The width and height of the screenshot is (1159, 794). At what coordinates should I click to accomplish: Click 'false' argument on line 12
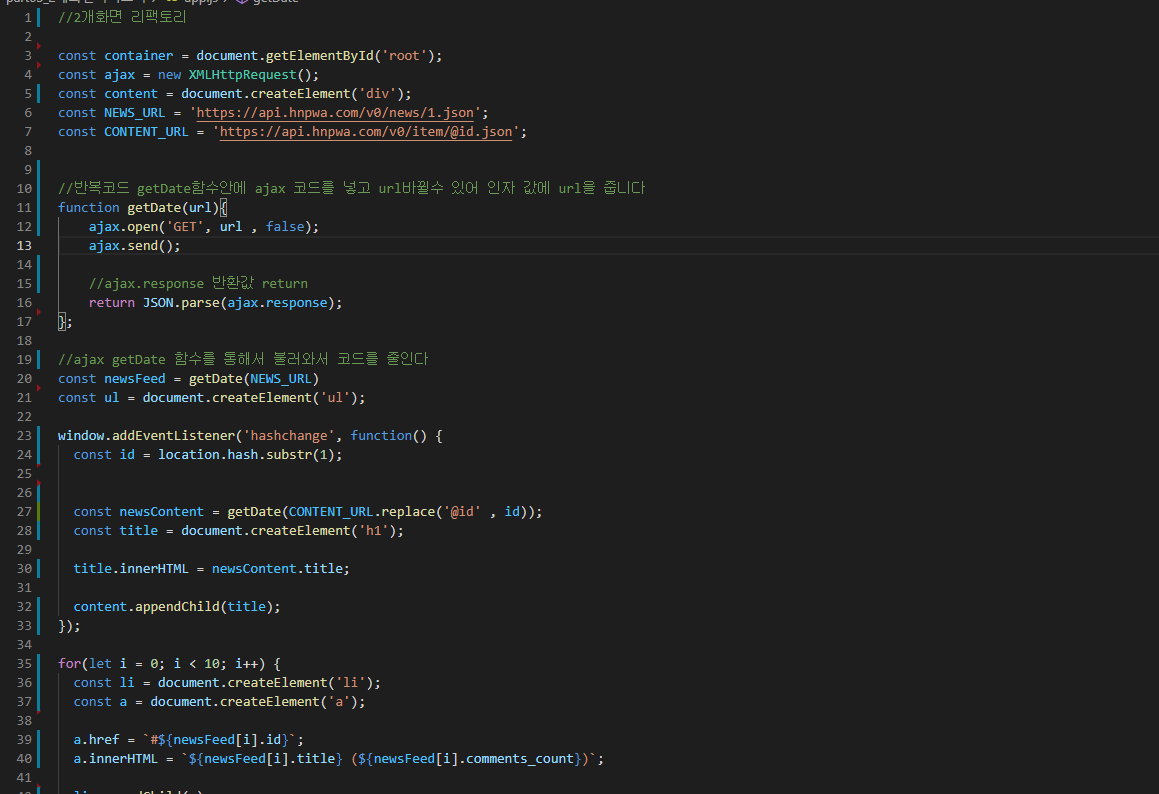(285, 227)
